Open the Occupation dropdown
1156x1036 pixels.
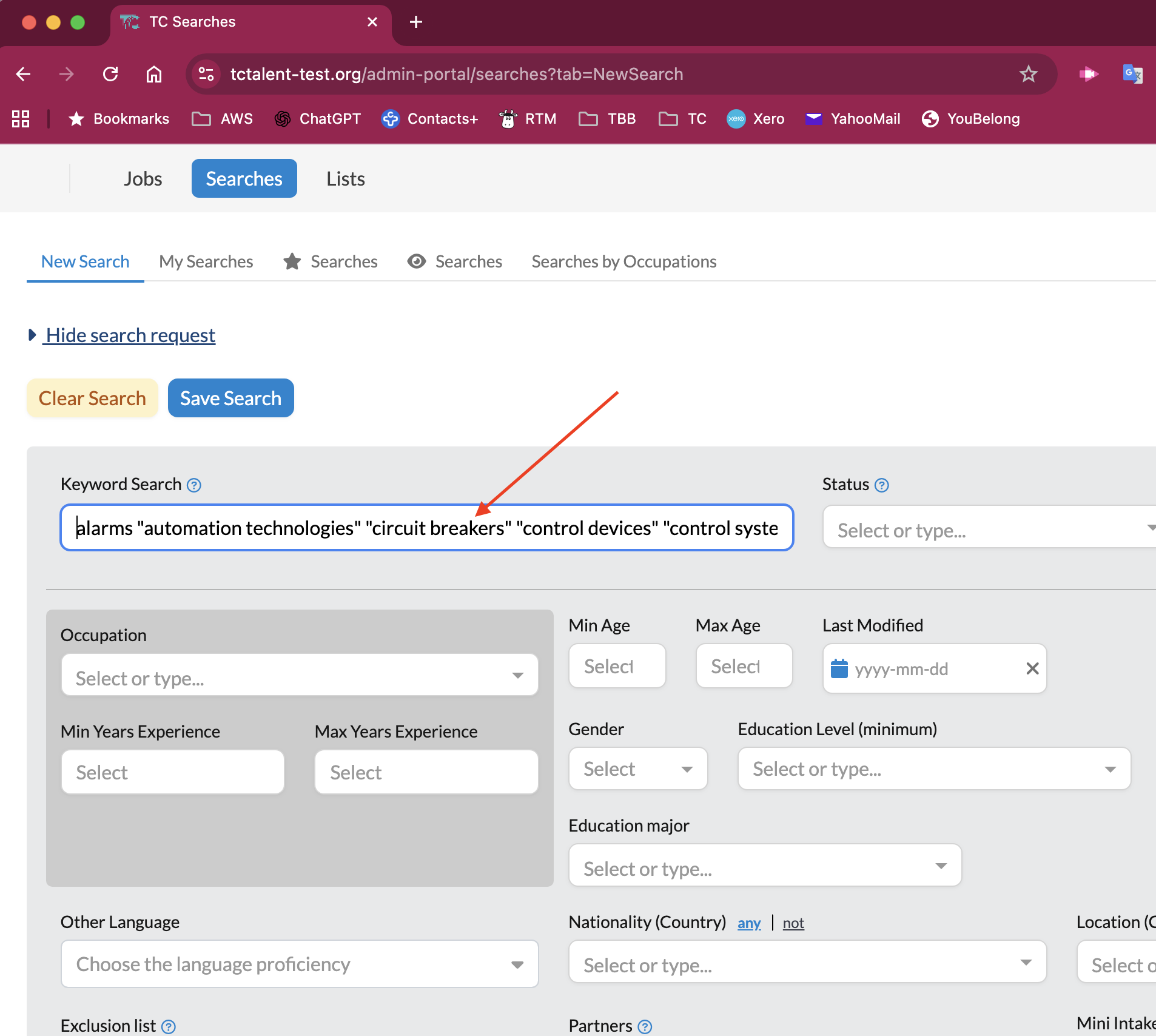[300, 675]
